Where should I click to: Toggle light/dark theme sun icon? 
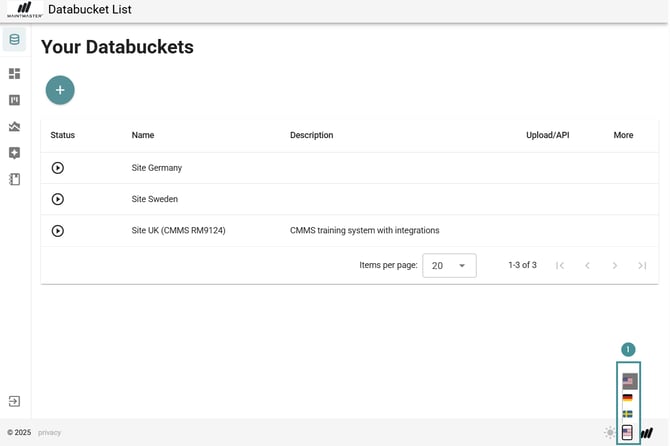tap(609, 433)
